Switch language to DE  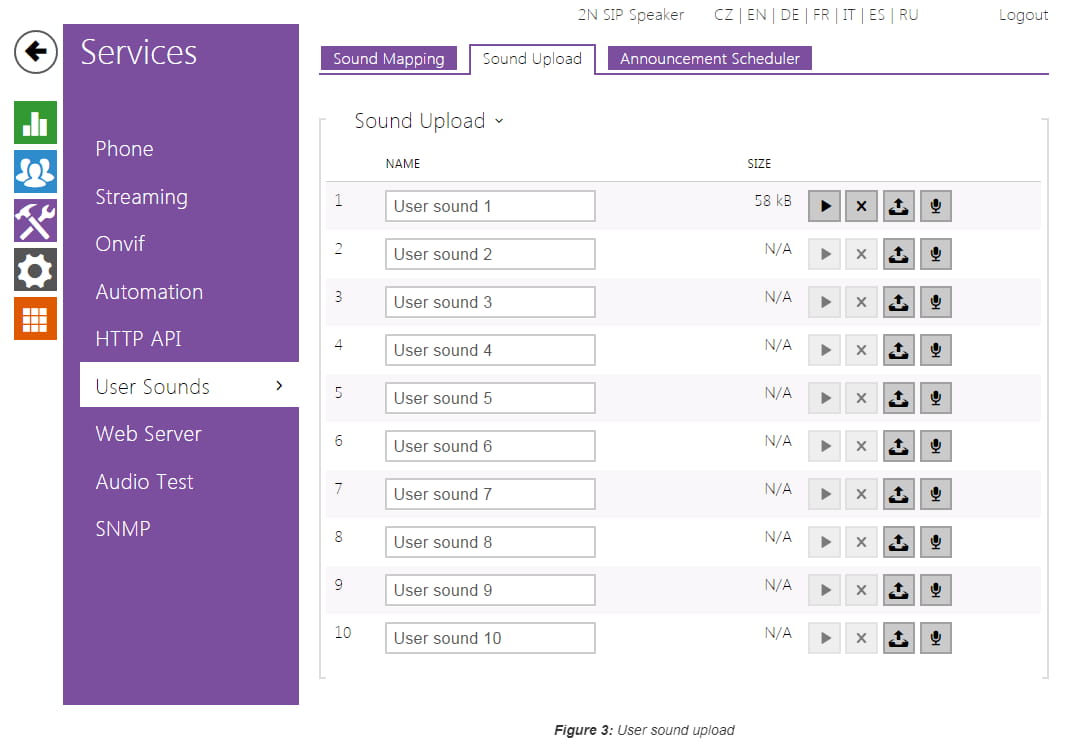tap(790, 15)
